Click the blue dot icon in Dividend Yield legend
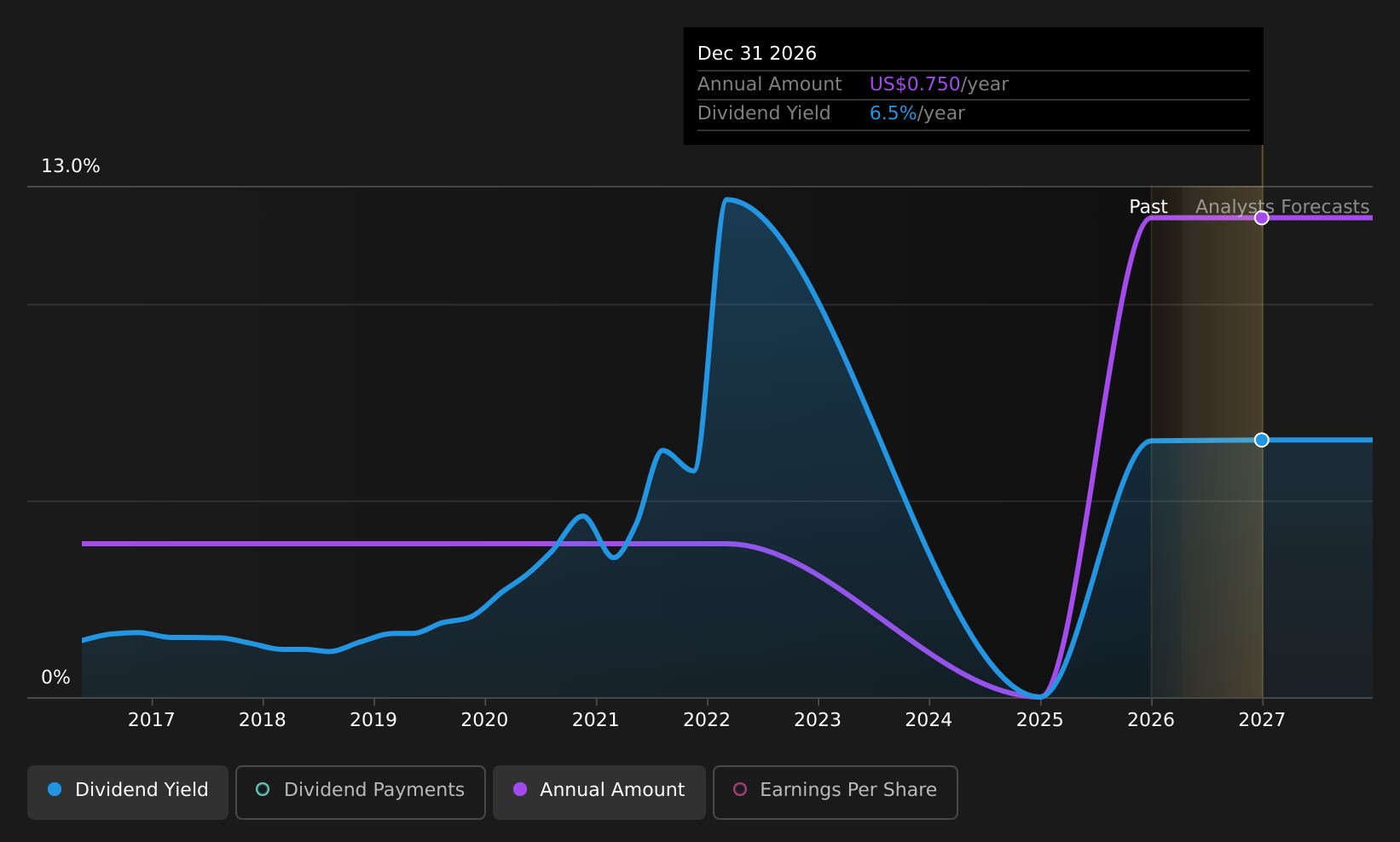 [53, 790]
